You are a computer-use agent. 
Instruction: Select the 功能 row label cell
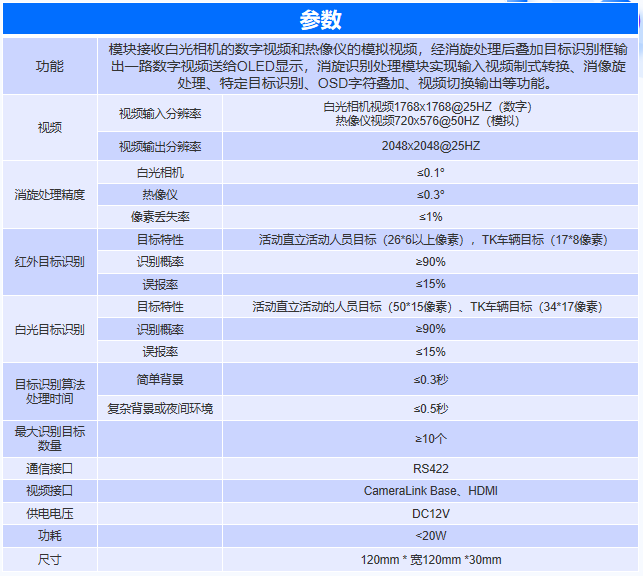click(x=49, y=66)
